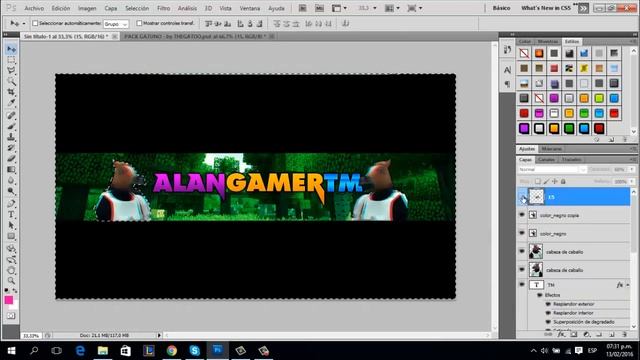
Task: Launch Bridge from the application bar
Action: coord(302,8)
